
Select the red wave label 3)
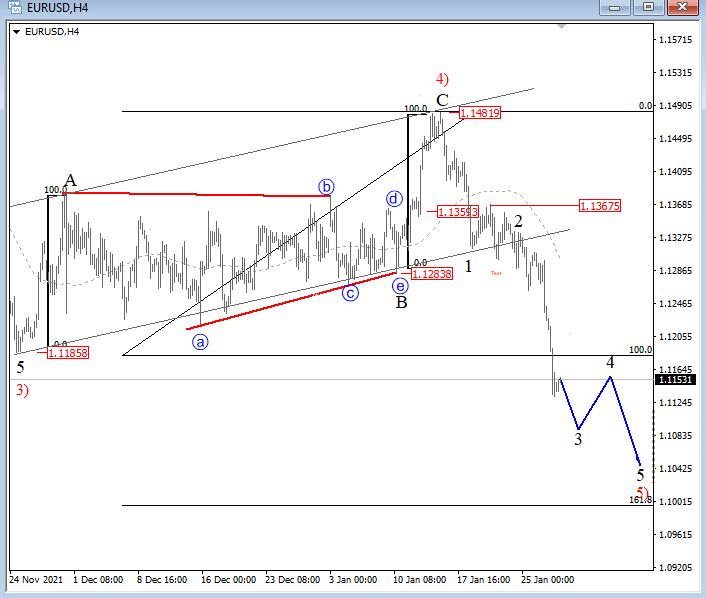pyautogui.click(x=23, y=390)
